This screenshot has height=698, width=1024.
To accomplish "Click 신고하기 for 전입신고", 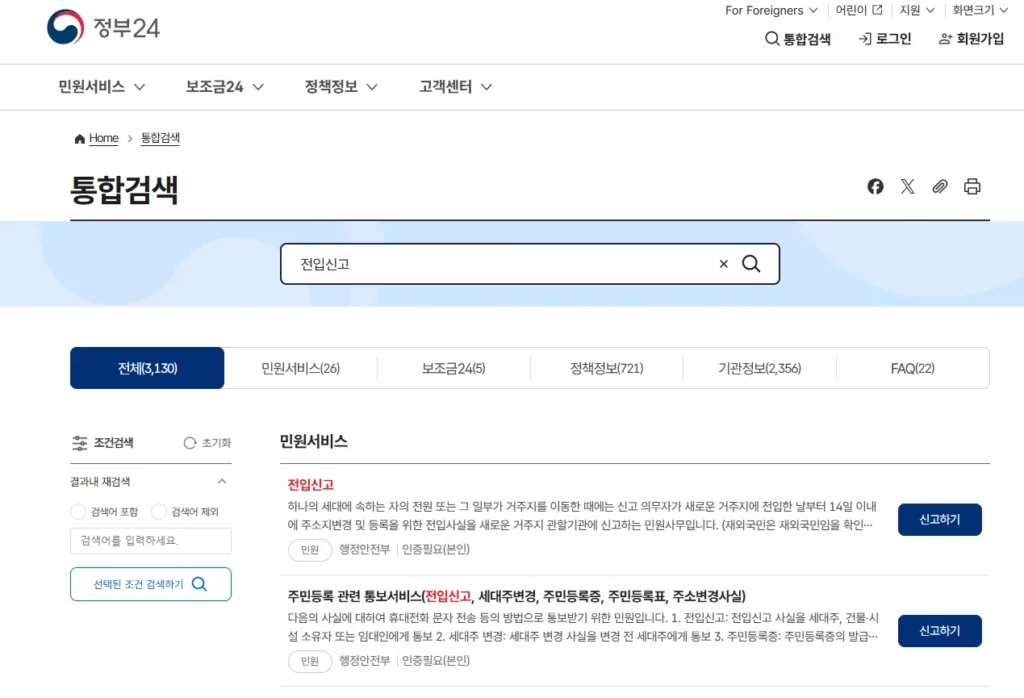I will coord(939,520).
